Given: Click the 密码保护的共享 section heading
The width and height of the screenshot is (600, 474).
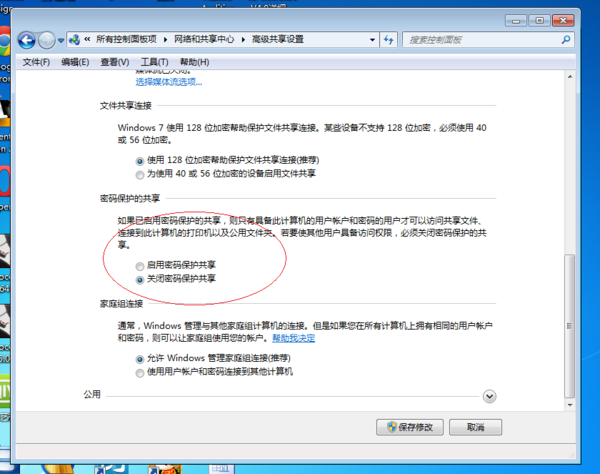Looking at the screenshot, I should [130, 199].
